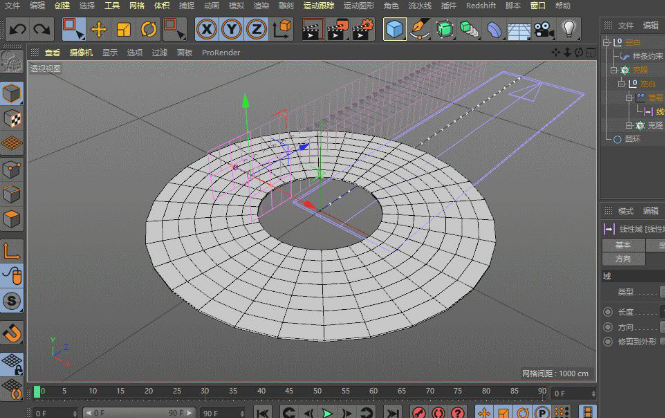This screenshot has width=665, height=418.
Task: Switch to Polygons mode in left sidebar
Action: pyautogui.click(x=12, y=218)
